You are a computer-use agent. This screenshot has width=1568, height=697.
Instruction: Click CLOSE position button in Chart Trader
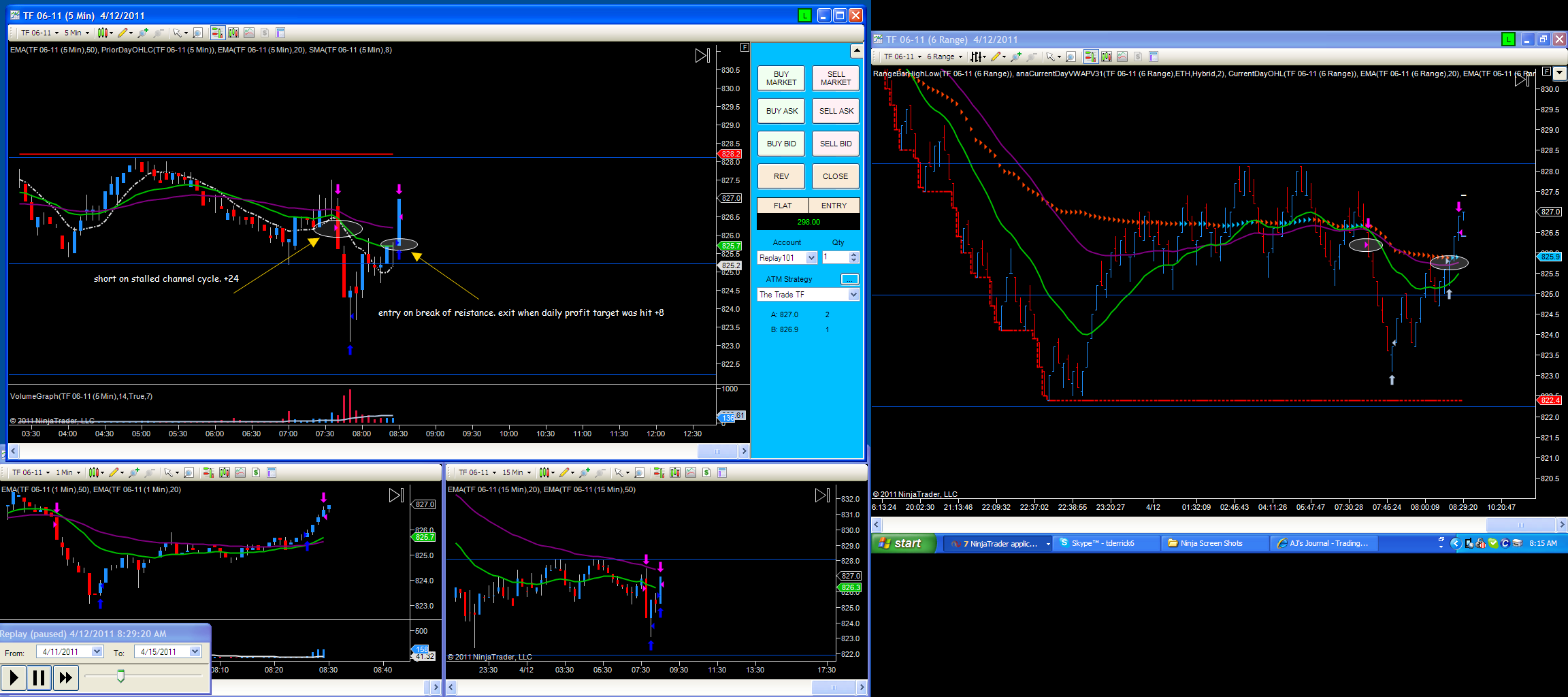[836, 176]
